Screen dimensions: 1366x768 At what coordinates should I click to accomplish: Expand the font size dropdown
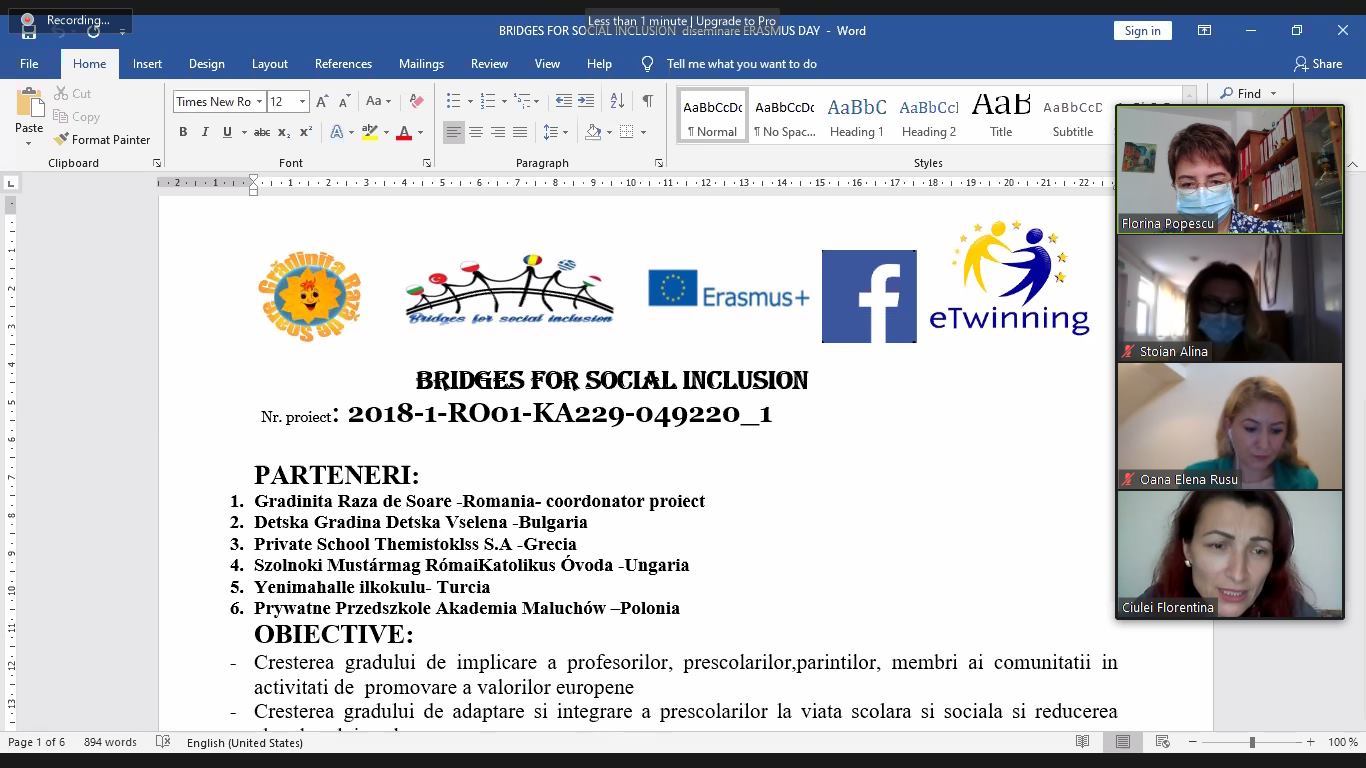coord(302,101)
